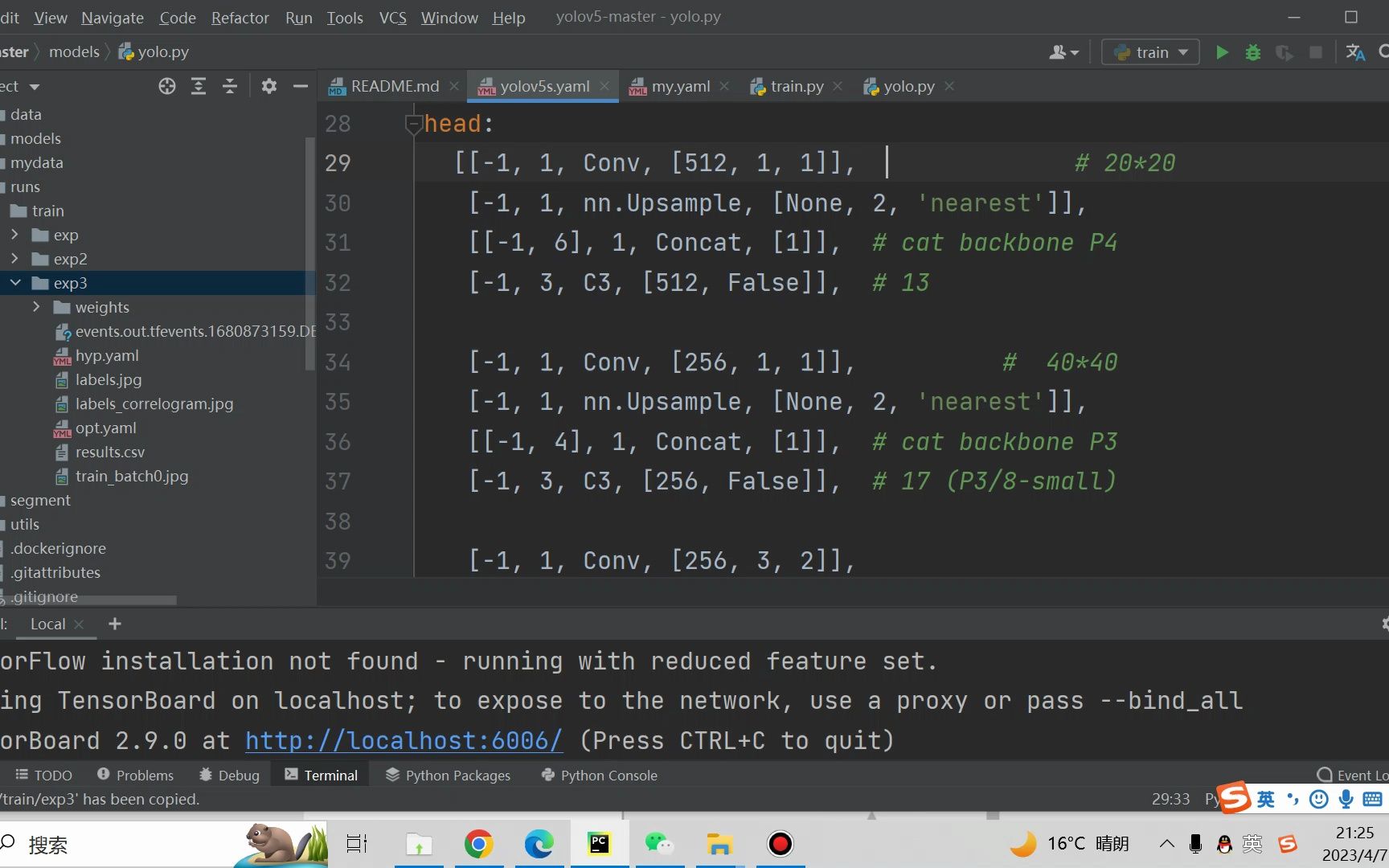The height and width of the screenshot is (868, 1389).
Task: Click the Collapse All icon in project panel
Action: [230, 86]
